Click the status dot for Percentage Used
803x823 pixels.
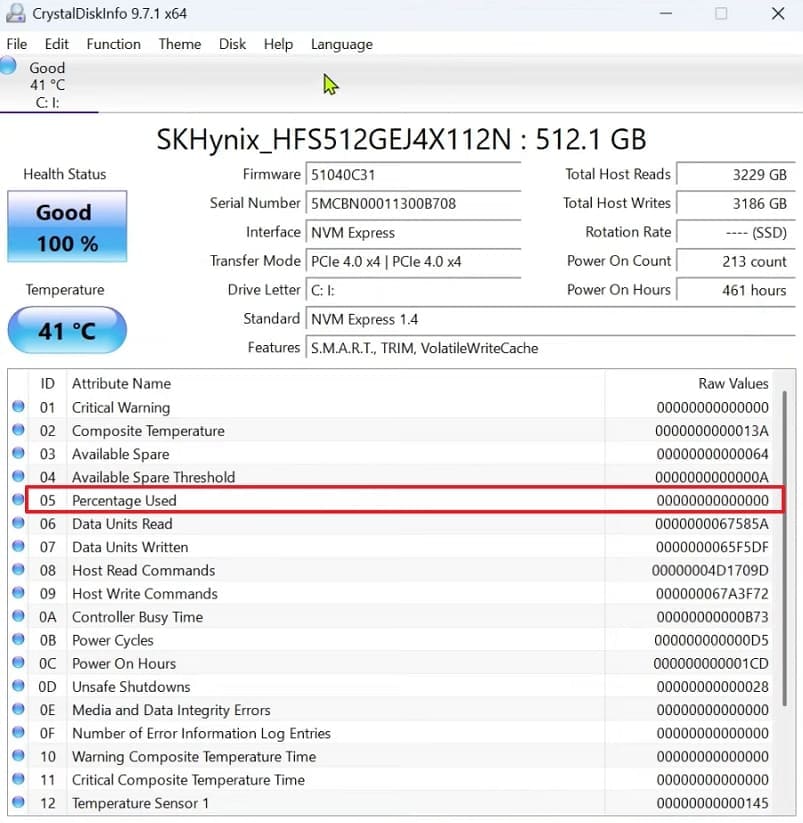(18, 499)
